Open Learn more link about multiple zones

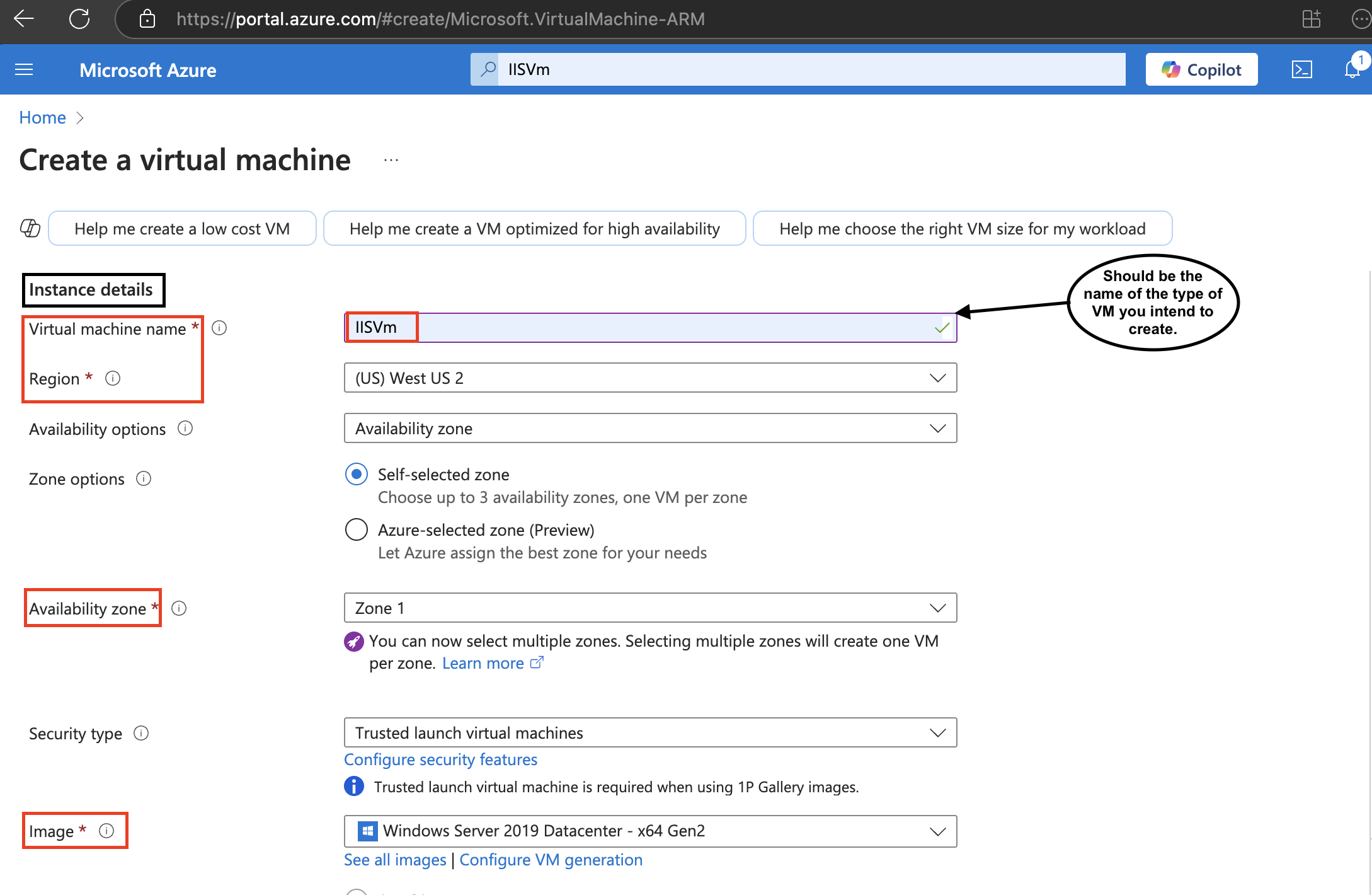493,663
